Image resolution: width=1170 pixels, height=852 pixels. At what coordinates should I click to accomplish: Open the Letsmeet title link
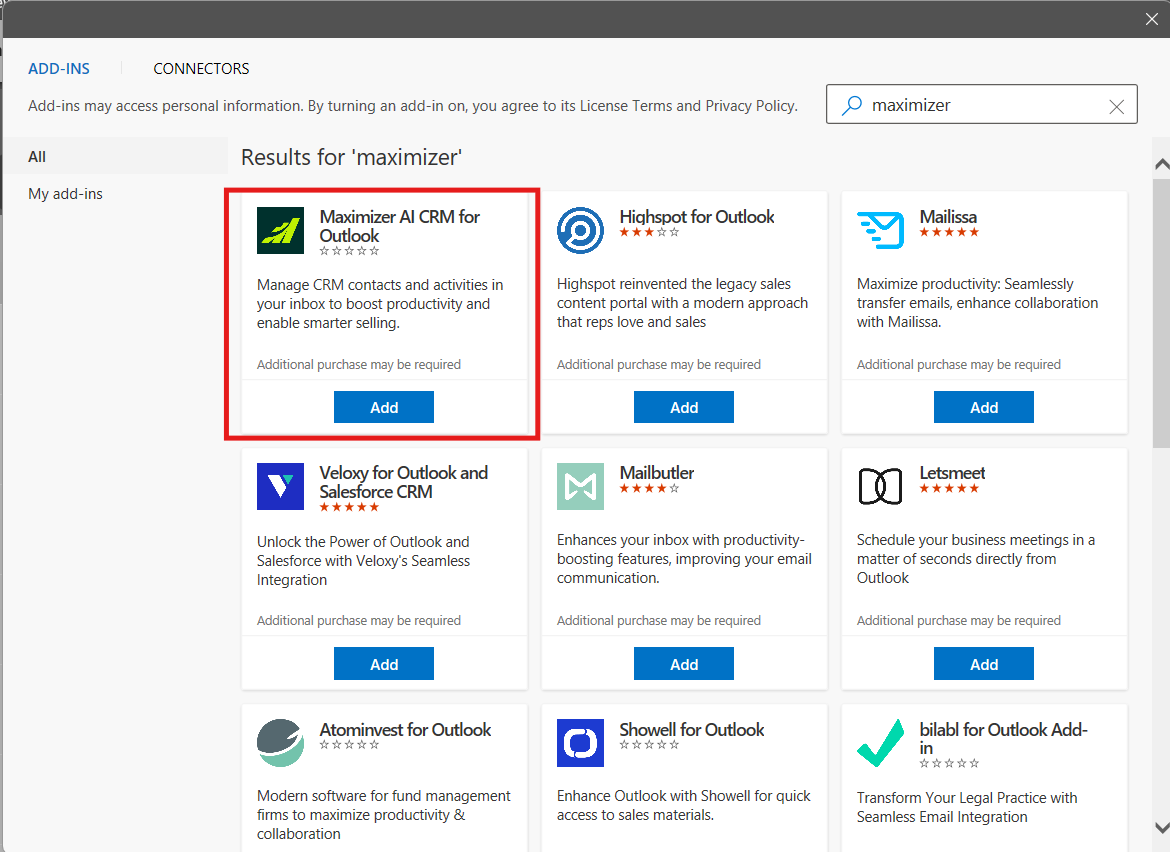click(952, 473)
